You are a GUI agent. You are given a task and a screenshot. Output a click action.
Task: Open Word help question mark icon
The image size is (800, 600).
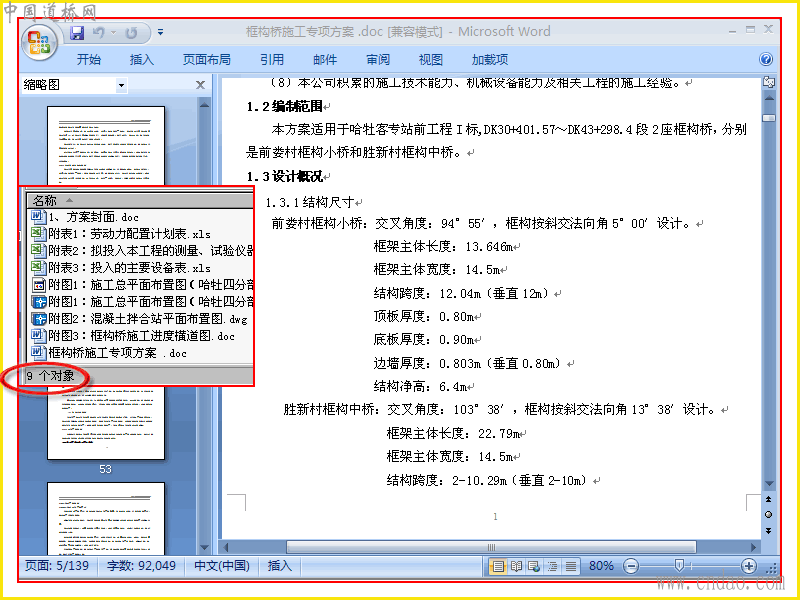click(x=765, y=59)
